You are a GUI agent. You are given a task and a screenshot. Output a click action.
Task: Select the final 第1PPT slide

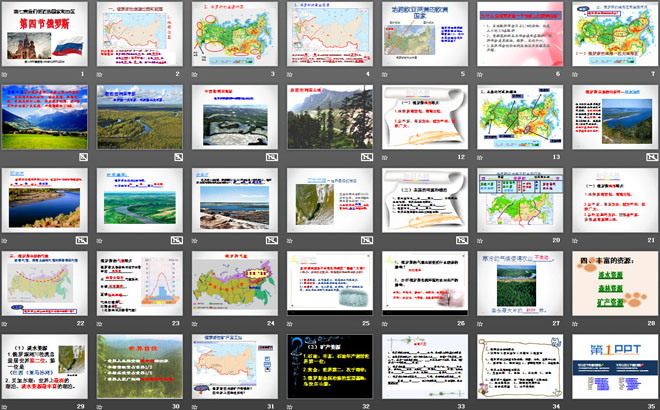pyautogui.click(x=612, y=365)
